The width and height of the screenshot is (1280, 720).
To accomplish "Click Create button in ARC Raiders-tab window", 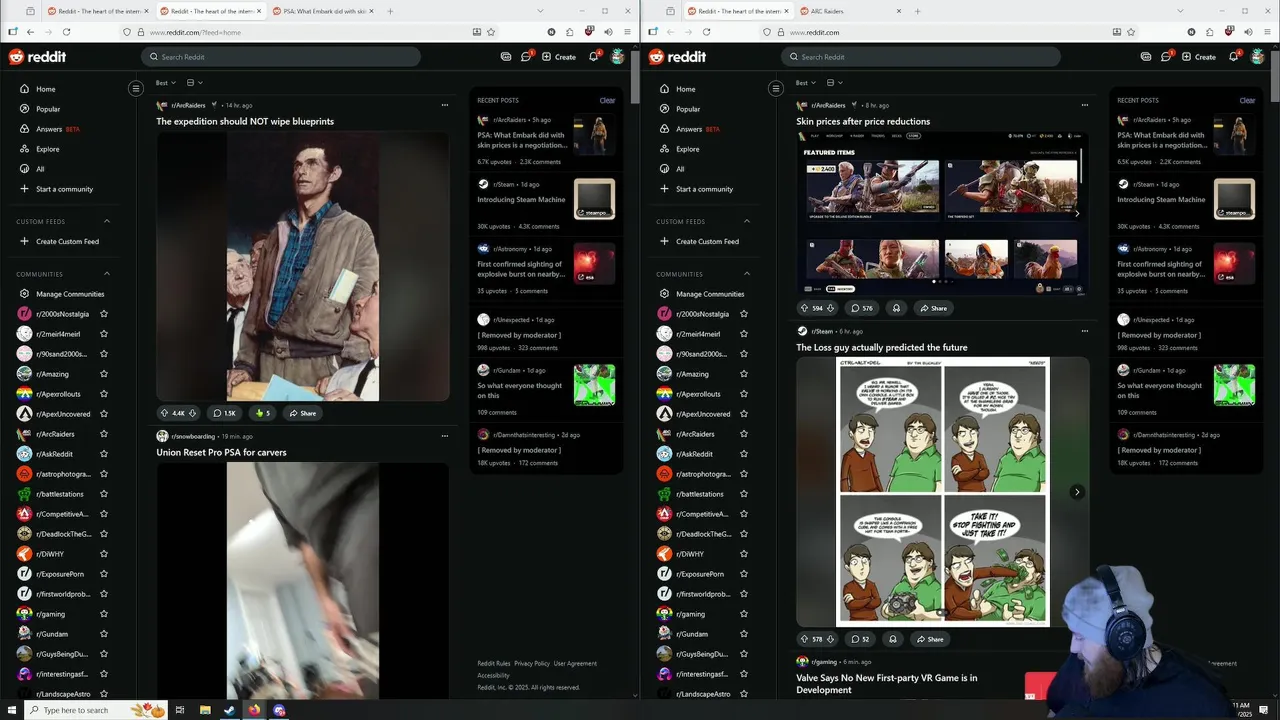I will click(1198, 57).
